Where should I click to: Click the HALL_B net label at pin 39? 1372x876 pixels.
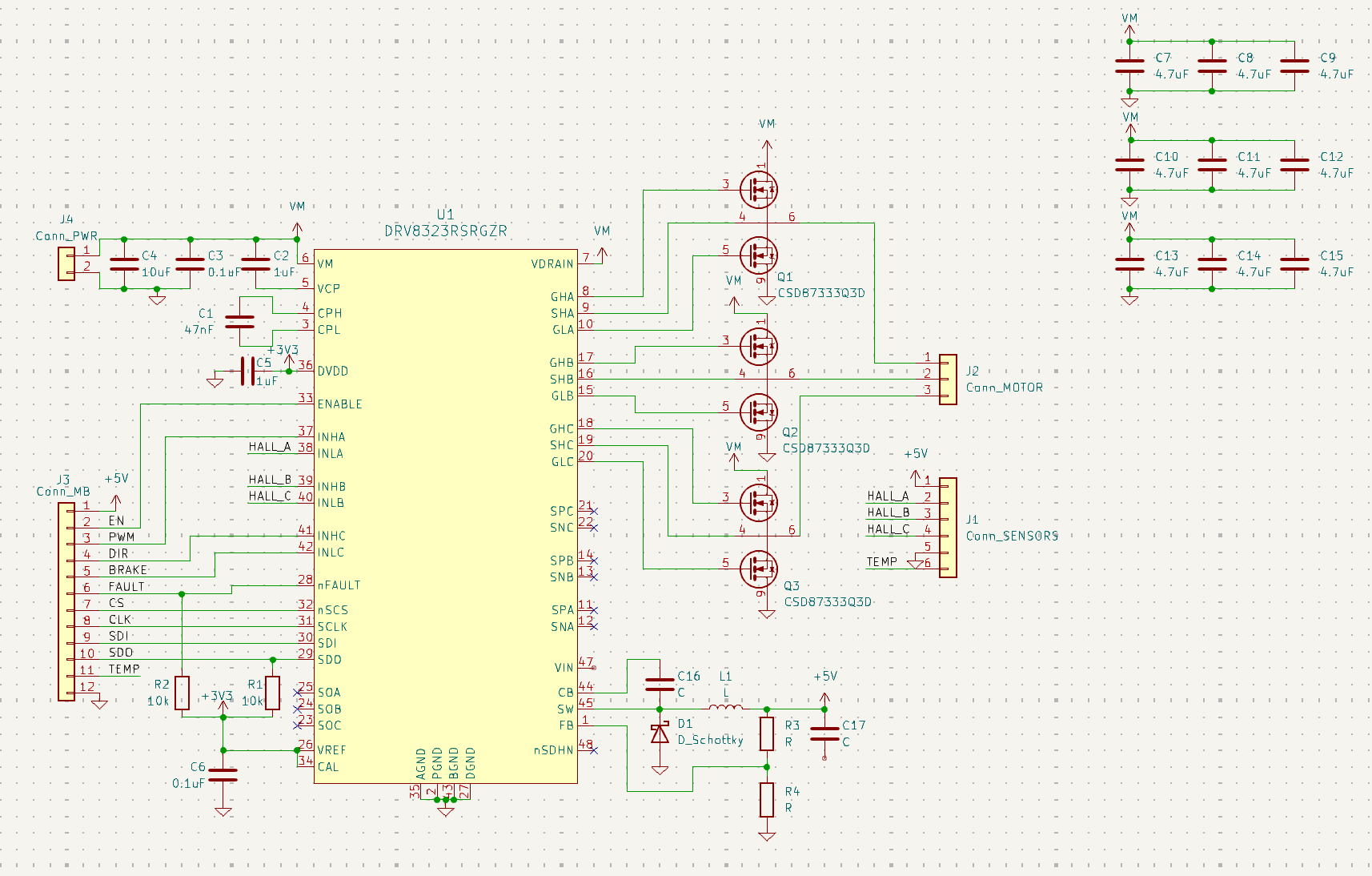click(x=270, y=480)
